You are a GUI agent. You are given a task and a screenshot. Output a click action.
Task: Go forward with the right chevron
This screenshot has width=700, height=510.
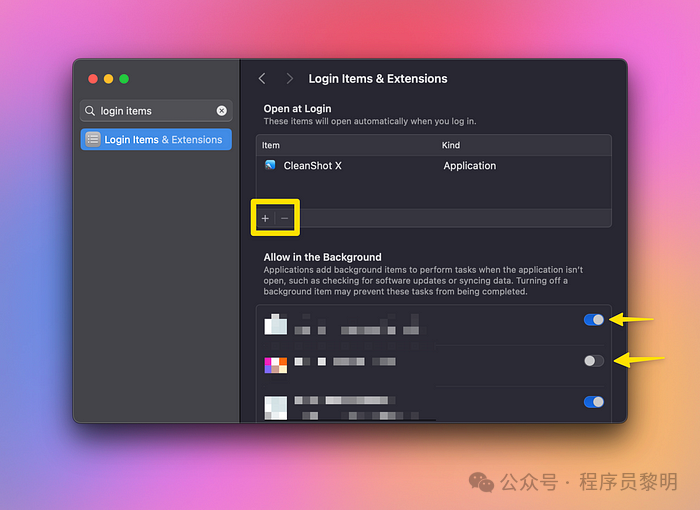click(289, 79)
